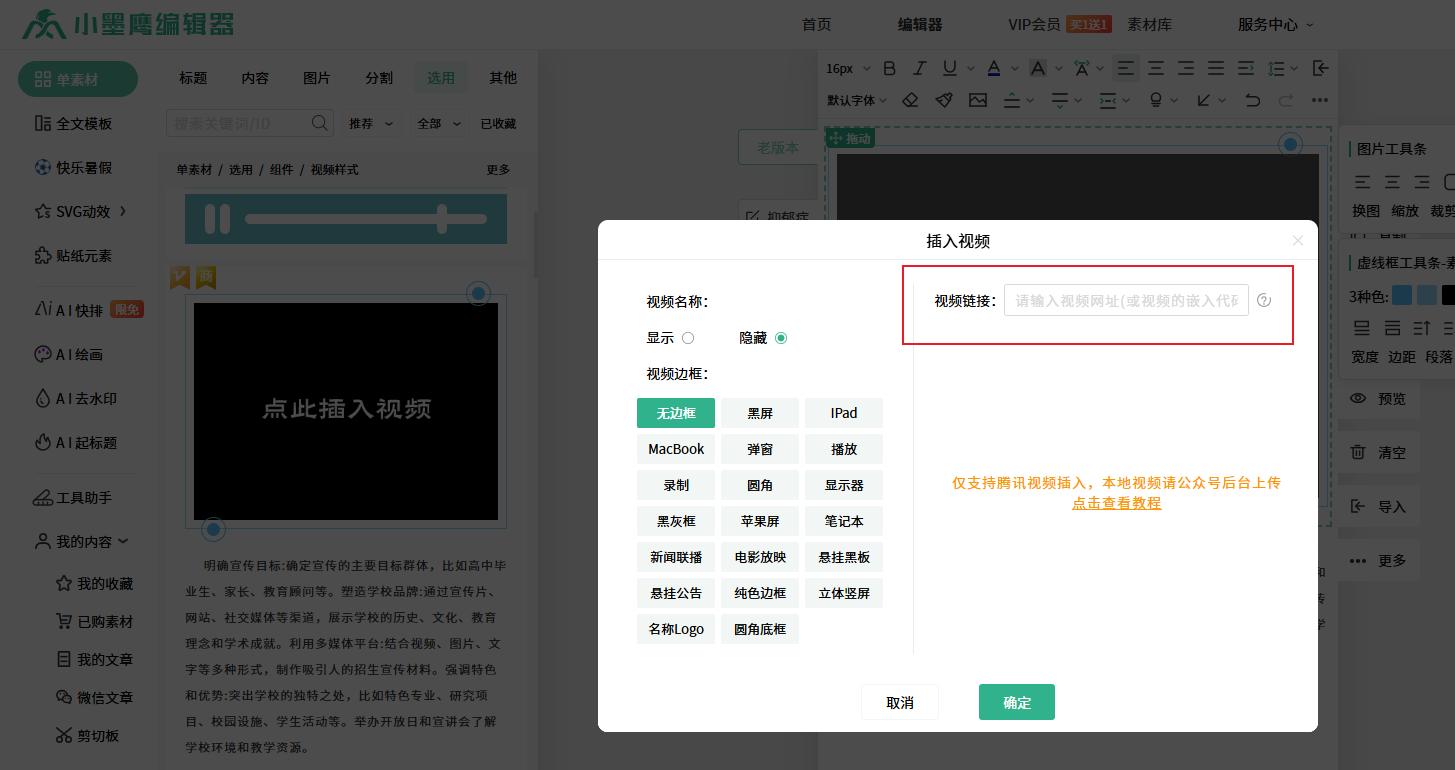Click the 点此插入视频 thumbnail

[x=346, y=411]
